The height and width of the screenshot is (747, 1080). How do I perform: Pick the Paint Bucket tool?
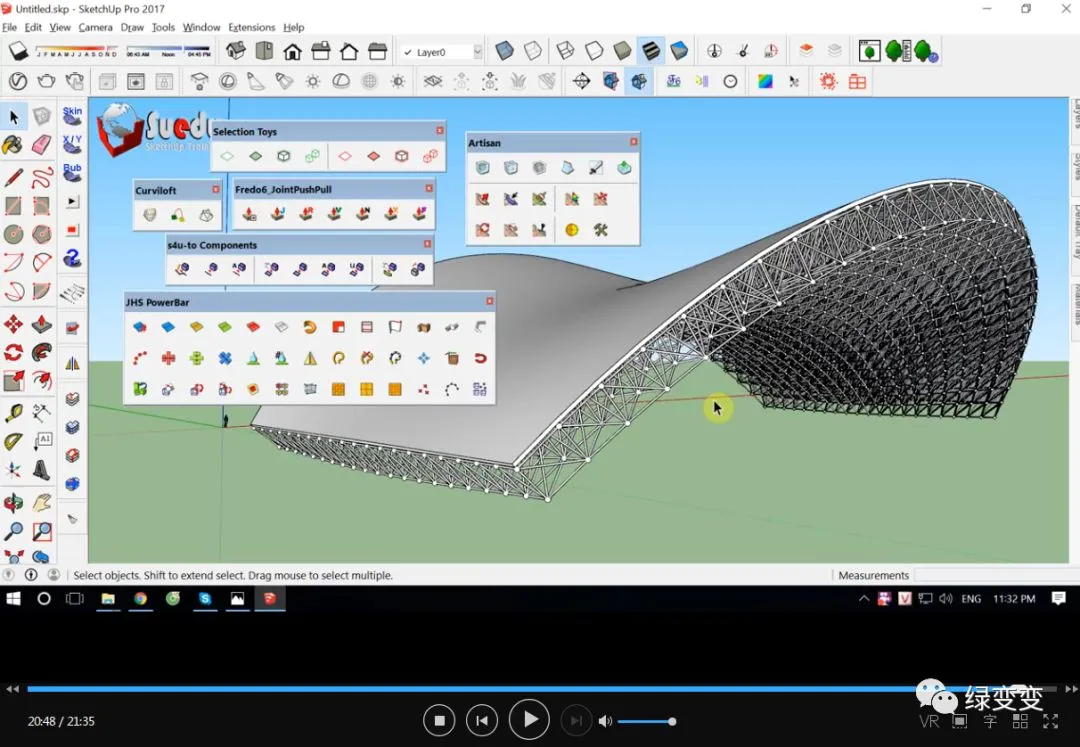(12, 145)
